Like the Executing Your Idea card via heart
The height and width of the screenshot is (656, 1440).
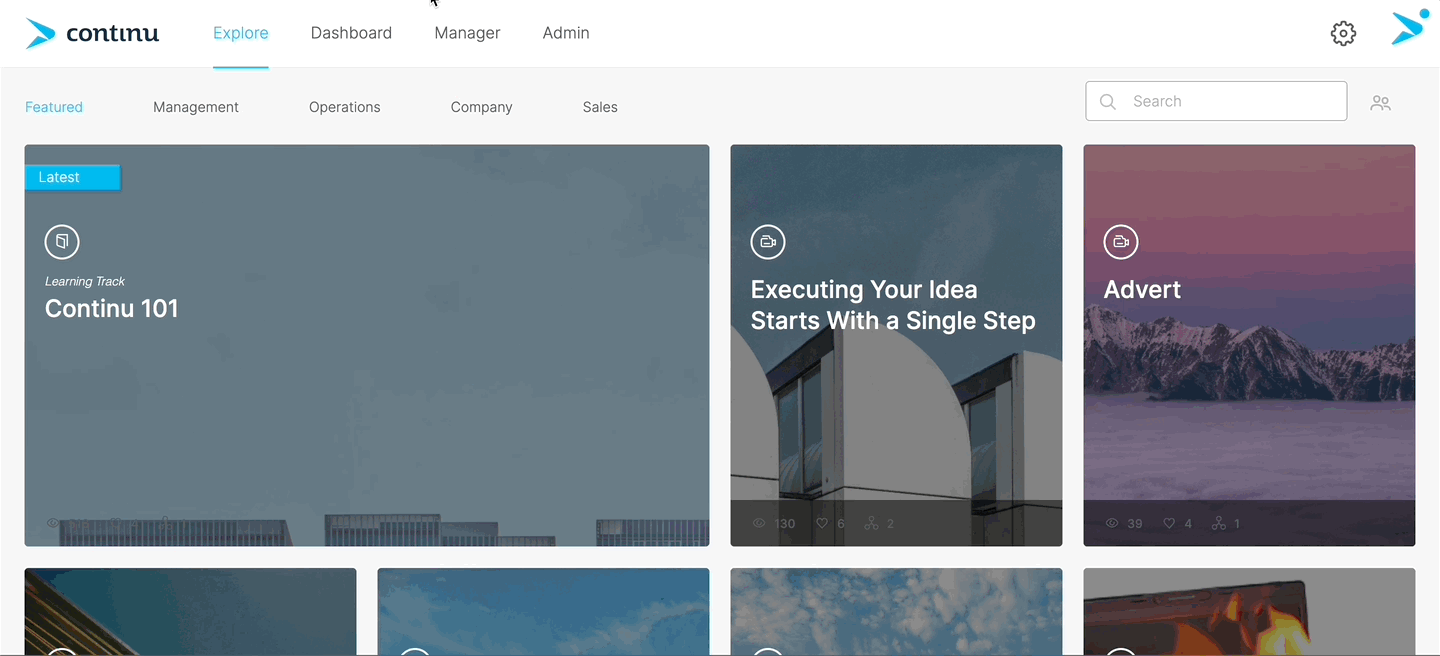(x=822, y=523)
